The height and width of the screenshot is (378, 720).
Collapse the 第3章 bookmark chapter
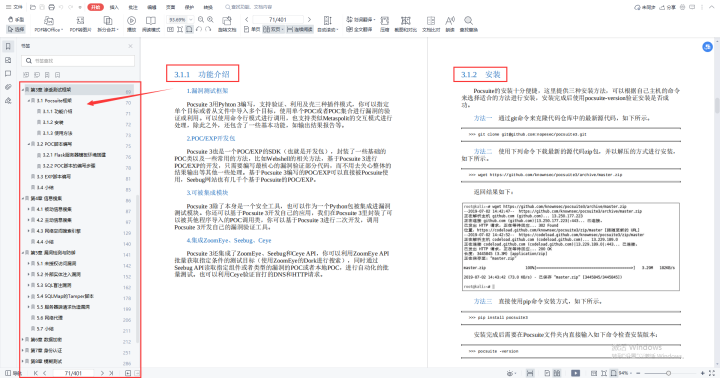point(22,90)
